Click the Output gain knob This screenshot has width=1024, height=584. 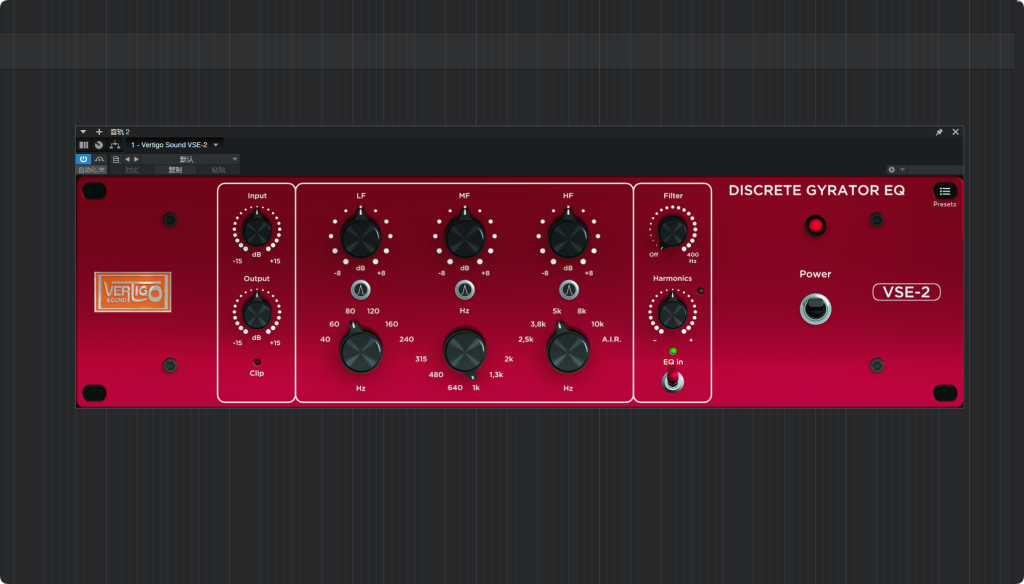tap(257, 313)
